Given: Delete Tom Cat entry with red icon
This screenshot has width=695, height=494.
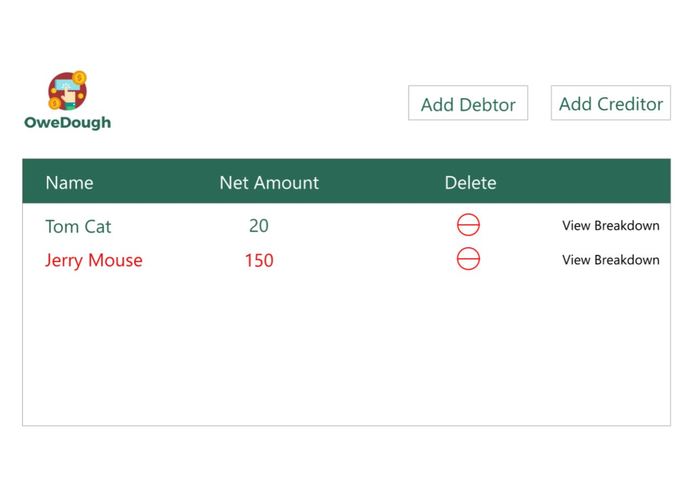Looking at the screenshot, I should (468, 225).
